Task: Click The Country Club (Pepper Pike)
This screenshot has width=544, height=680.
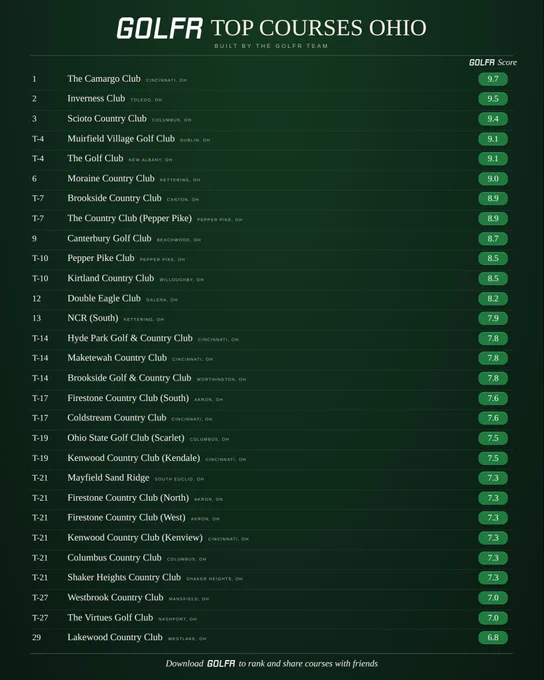Action: pyautogui.click(x=129, y=218)
